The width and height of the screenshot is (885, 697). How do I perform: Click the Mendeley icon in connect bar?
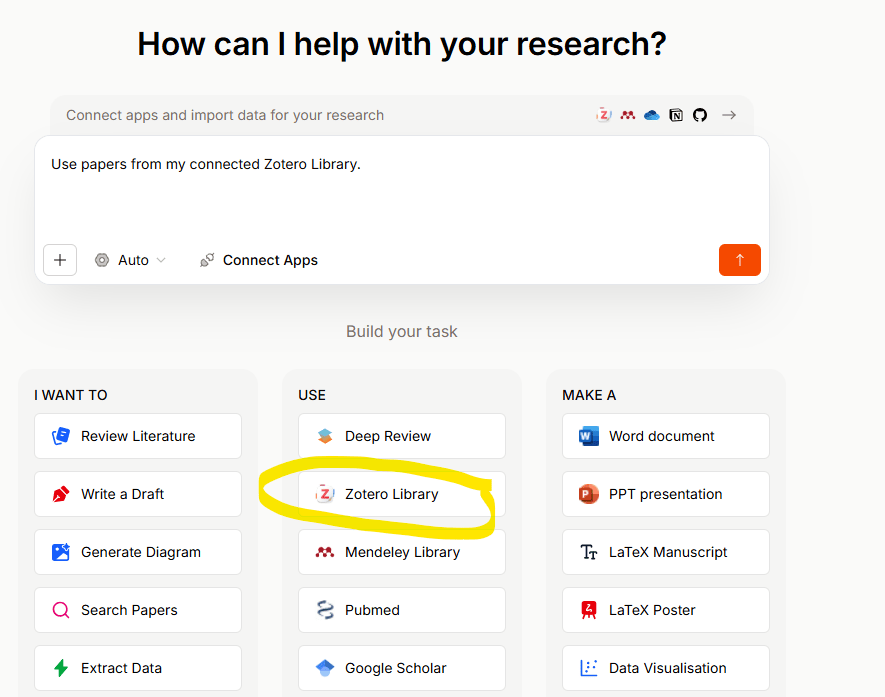[x=628, y=115]
